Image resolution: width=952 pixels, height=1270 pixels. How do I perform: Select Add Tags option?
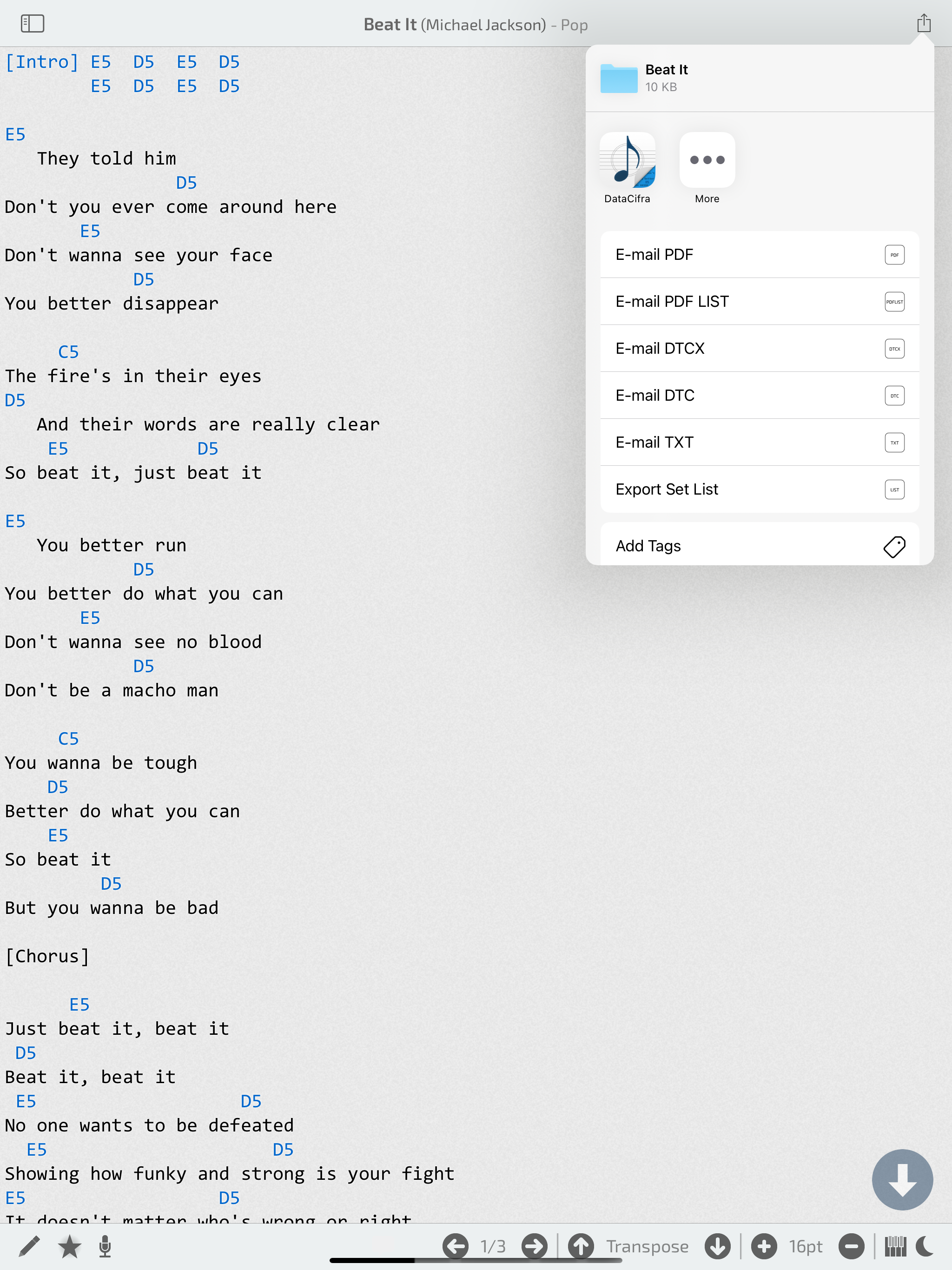point(759,545)
